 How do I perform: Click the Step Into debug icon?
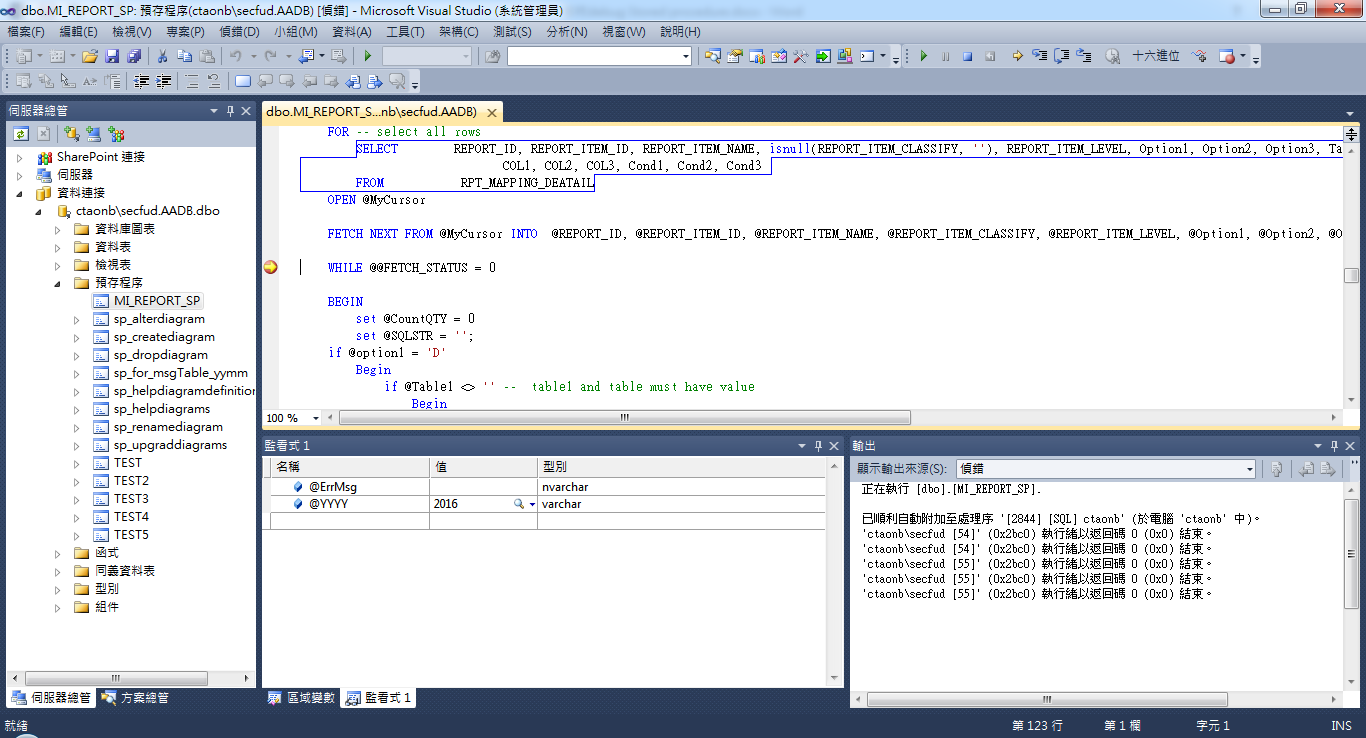pos(1040,56)
